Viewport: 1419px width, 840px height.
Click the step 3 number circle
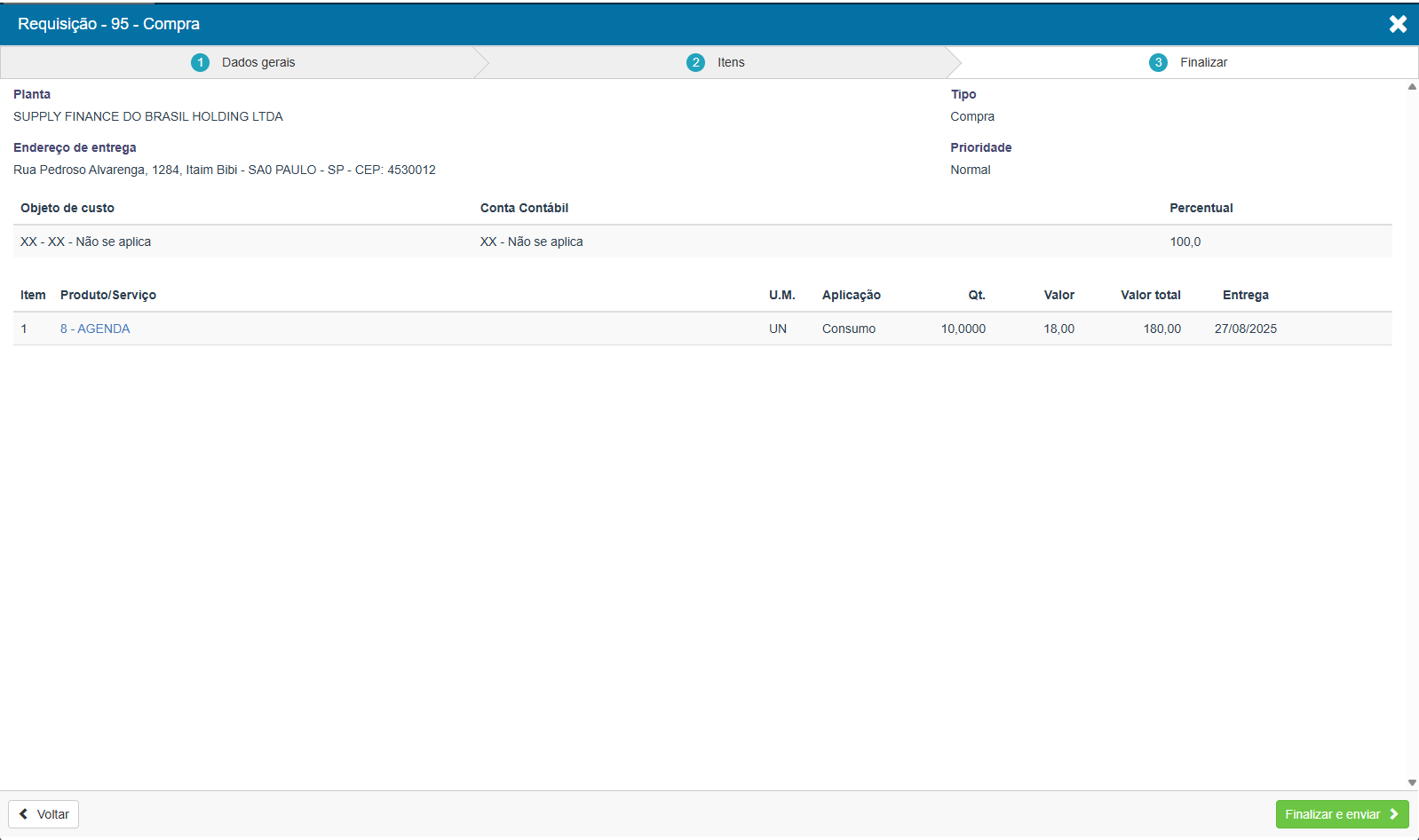click(1158, 62)
